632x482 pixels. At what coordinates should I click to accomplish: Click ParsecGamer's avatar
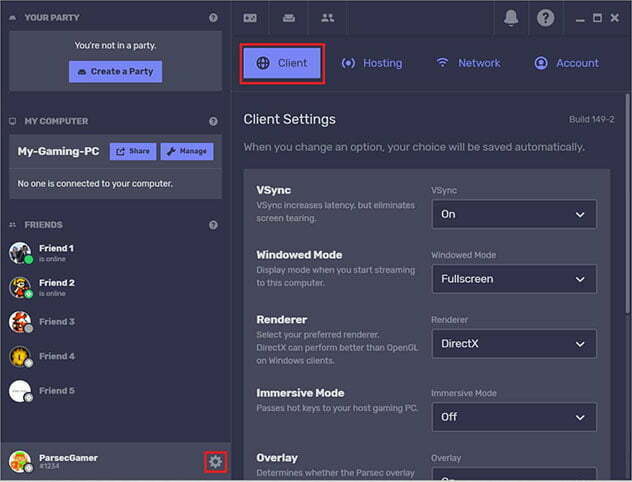[x=20, y=461]
